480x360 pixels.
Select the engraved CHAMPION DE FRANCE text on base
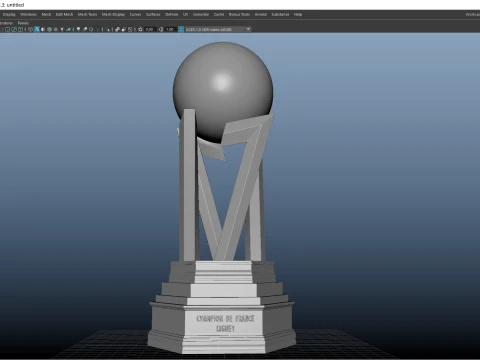(225, 319)
